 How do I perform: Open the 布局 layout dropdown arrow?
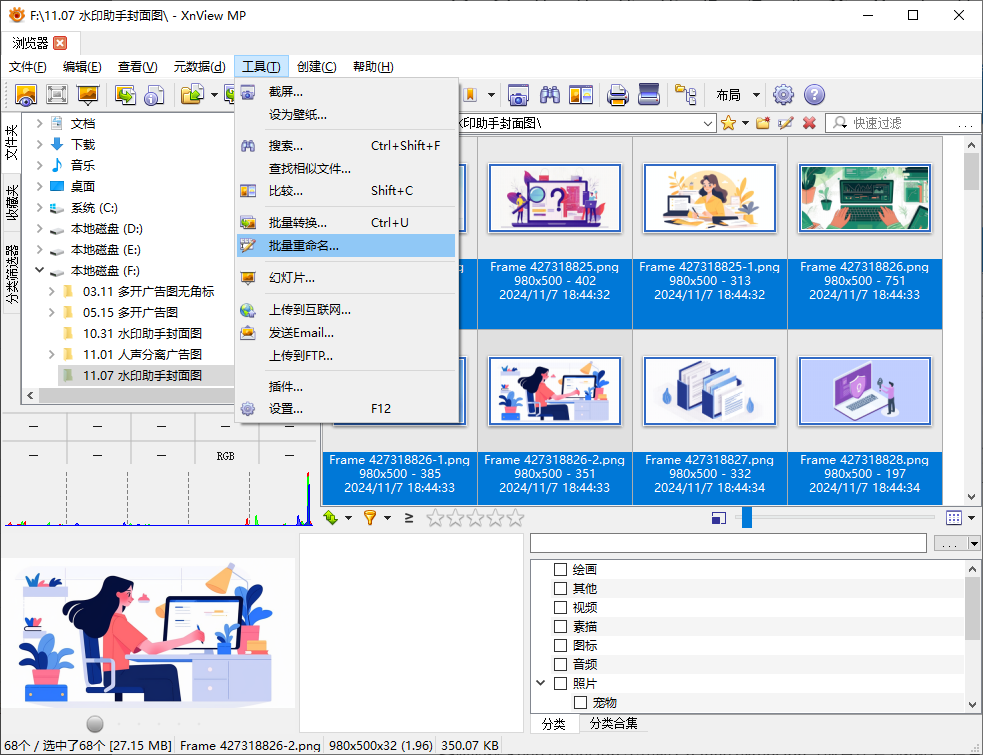756,95
